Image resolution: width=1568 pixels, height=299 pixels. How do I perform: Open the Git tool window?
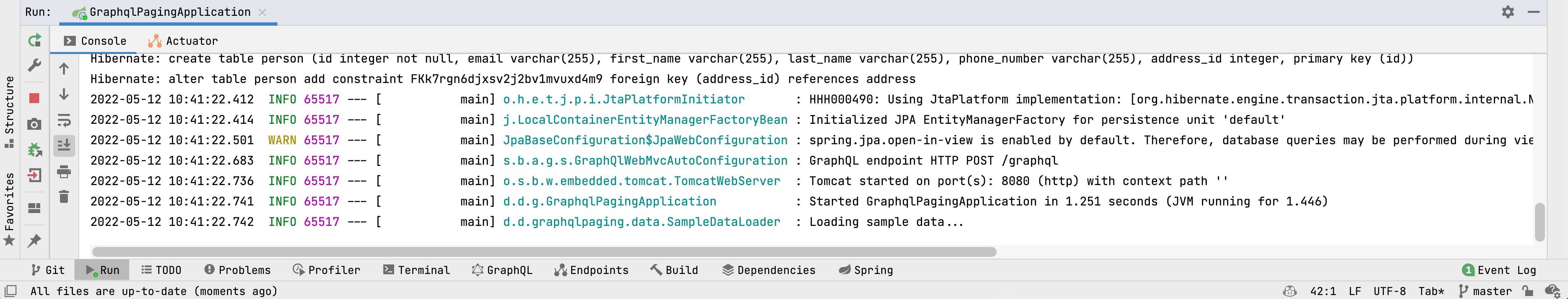click(x=48, y=270)
